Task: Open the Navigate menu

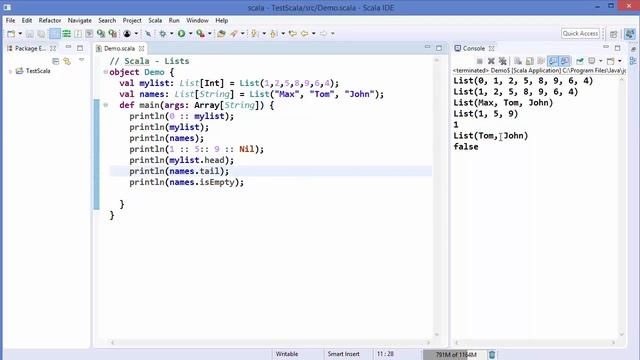Action: pos(80,20)
